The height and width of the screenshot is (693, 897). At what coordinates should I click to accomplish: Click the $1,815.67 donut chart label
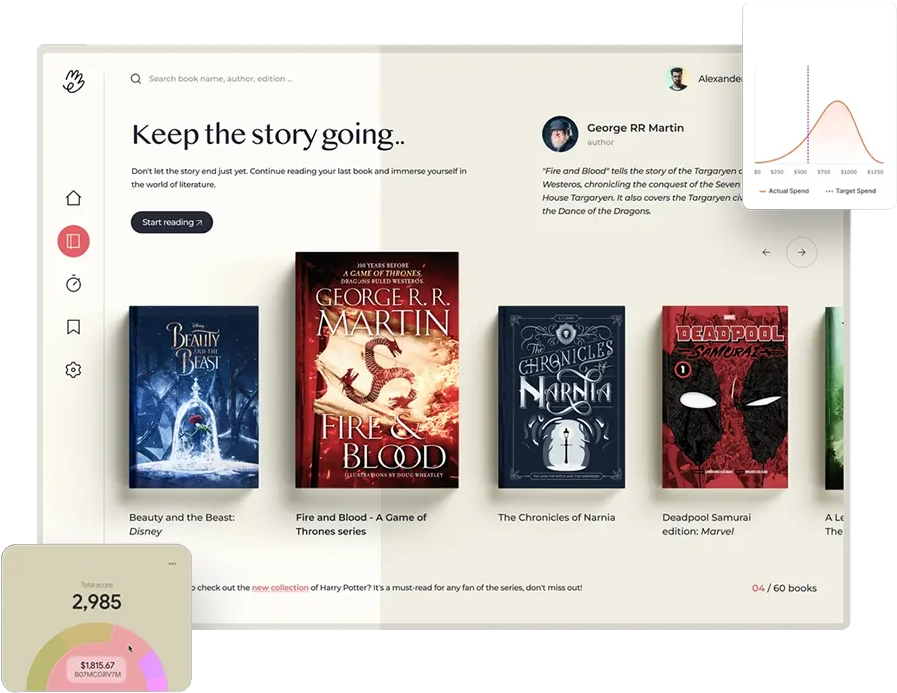click(x=97, y=666)
